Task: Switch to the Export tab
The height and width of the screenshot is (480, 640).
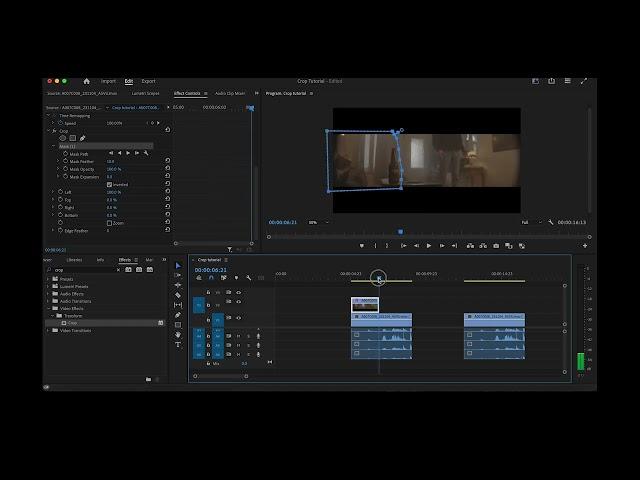Action: pos(149,81)
